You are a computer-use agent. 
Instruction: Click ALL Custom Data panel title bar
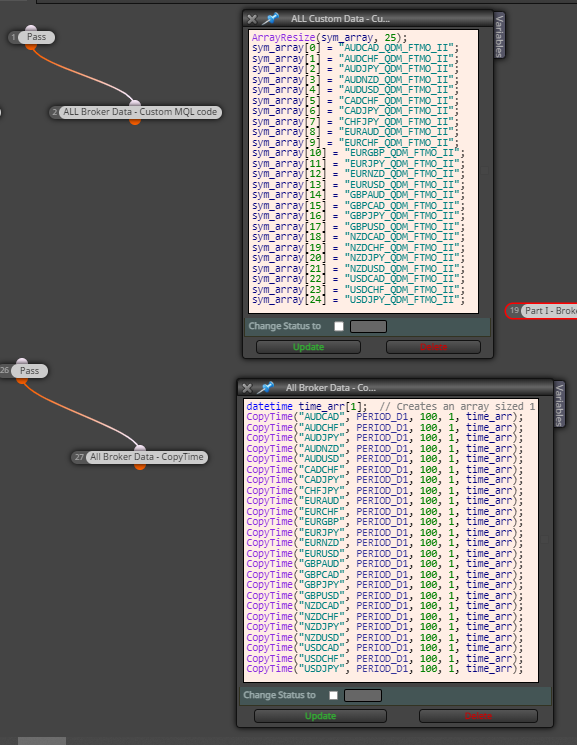368,19
